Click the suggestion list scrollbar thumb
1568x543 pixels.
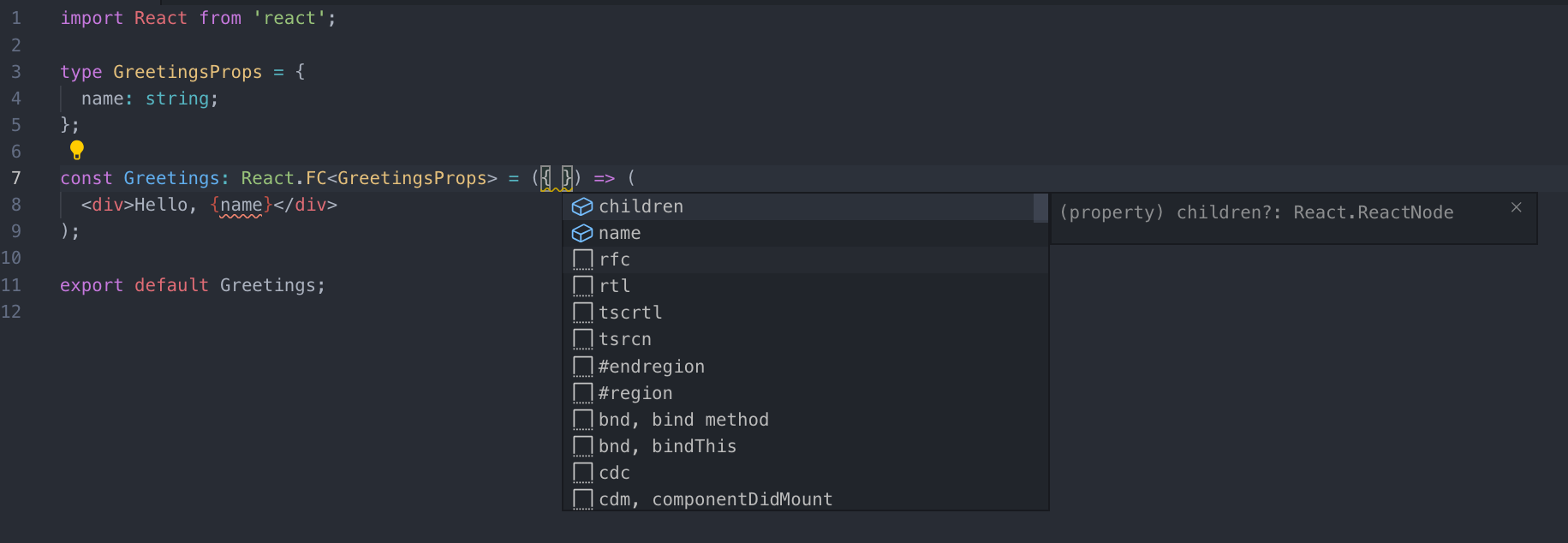(1040, 208)
